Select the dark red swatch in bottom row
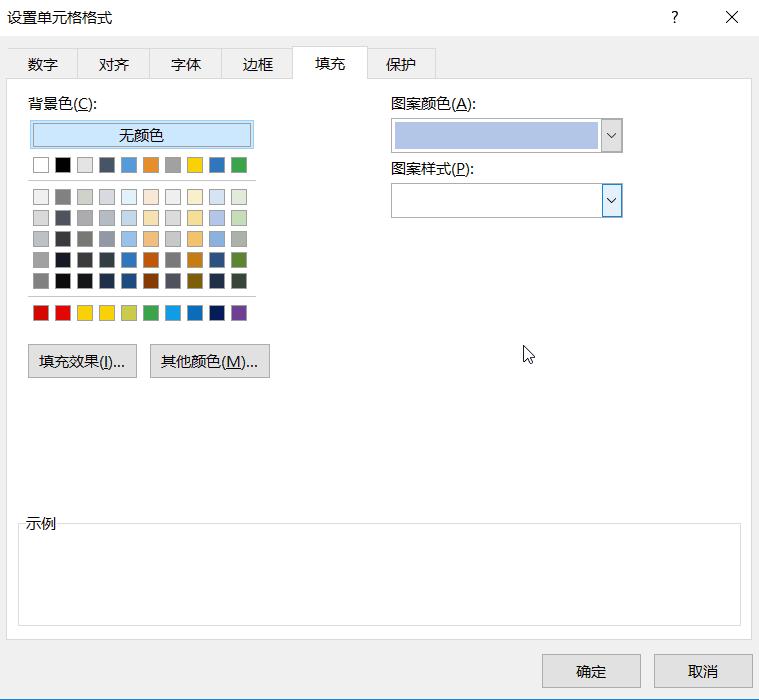 (x=41, y=313)
